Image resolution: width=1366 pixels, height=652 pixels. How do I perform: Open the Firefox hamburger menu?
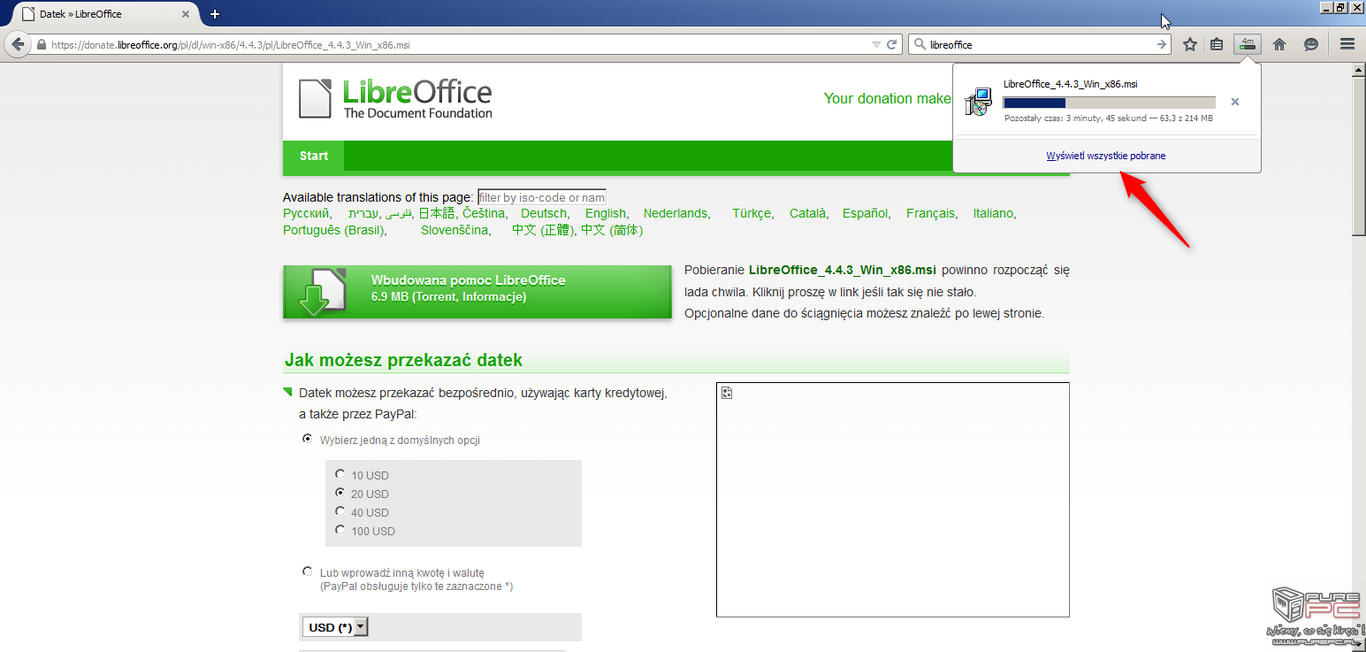click(1347, 45)
